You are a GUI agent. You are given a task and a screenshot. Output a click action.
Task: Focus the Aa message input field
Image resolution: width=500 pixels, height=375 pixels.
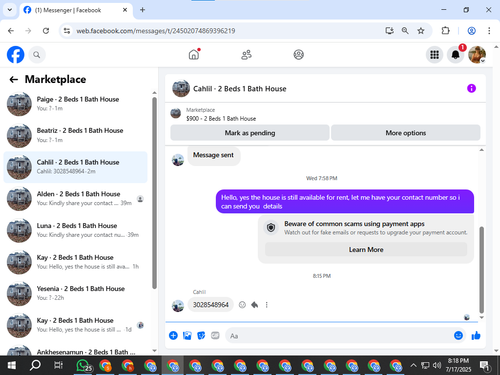point(340,336)
